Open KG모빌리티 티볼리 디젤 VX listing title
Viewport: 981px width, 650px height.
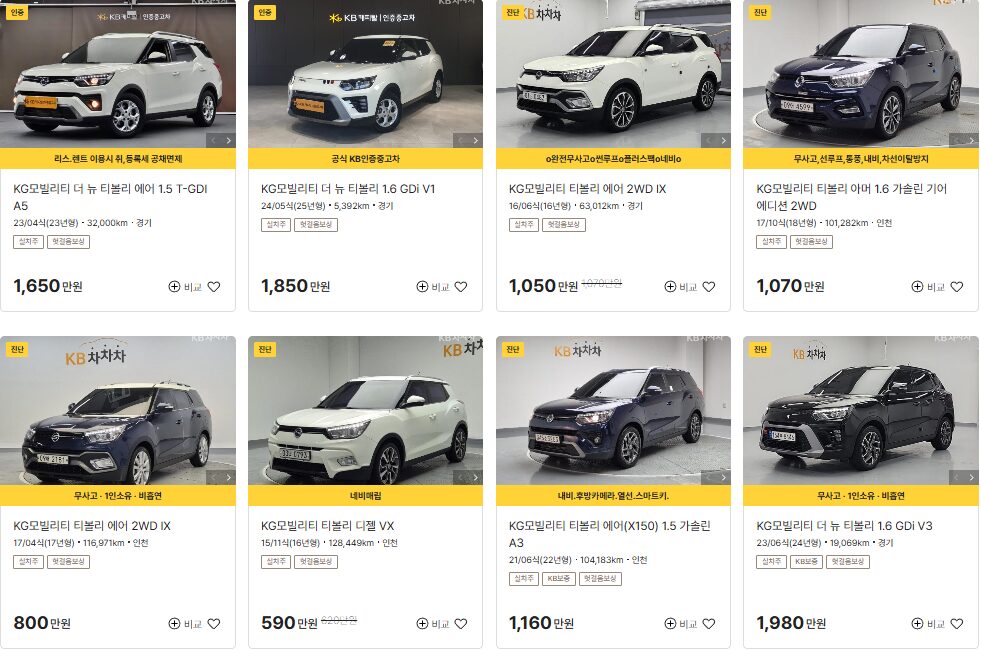pyautogui.click(x=328, y=526)
